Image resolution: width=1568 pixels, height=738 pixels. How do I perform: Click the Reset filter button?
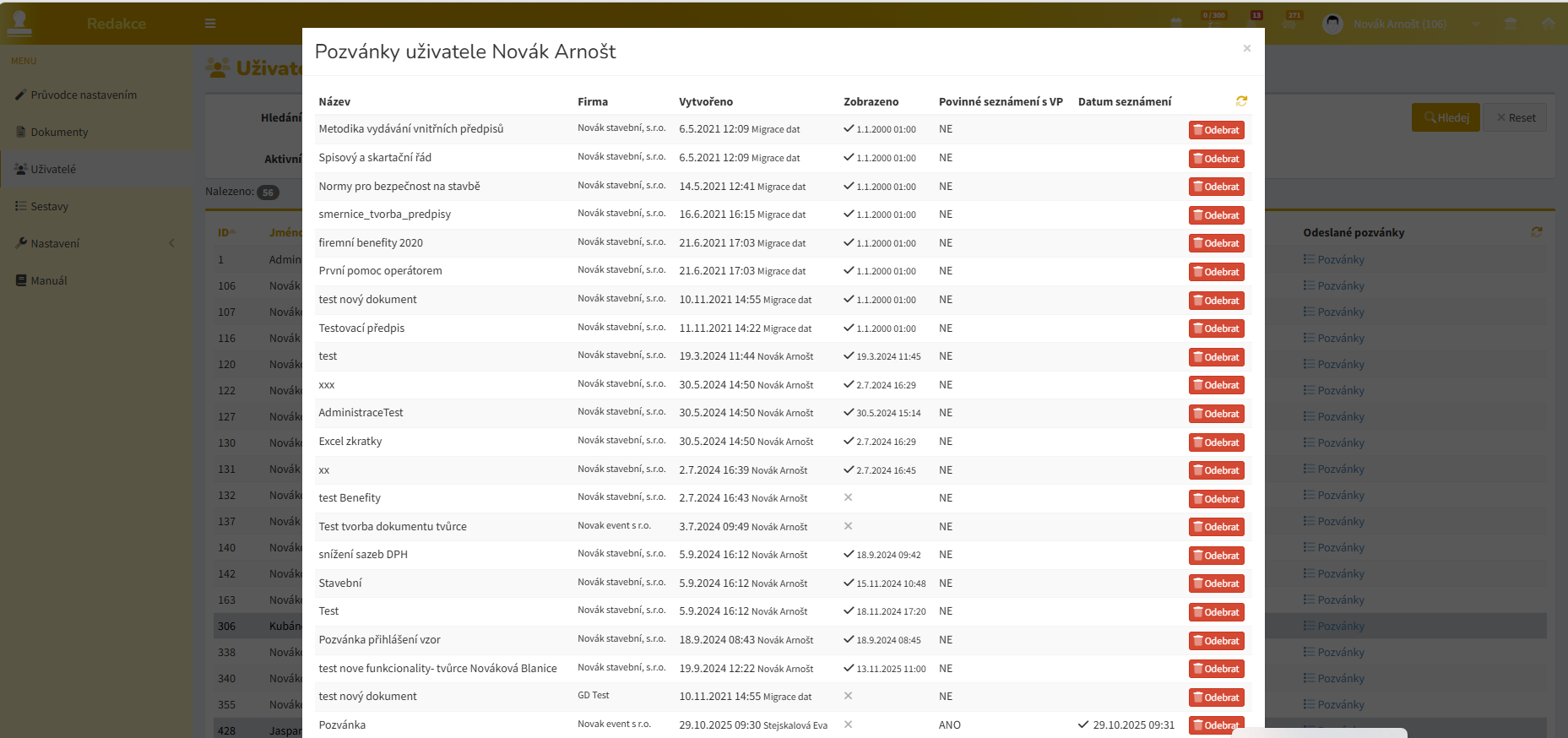click(1516, 117)
